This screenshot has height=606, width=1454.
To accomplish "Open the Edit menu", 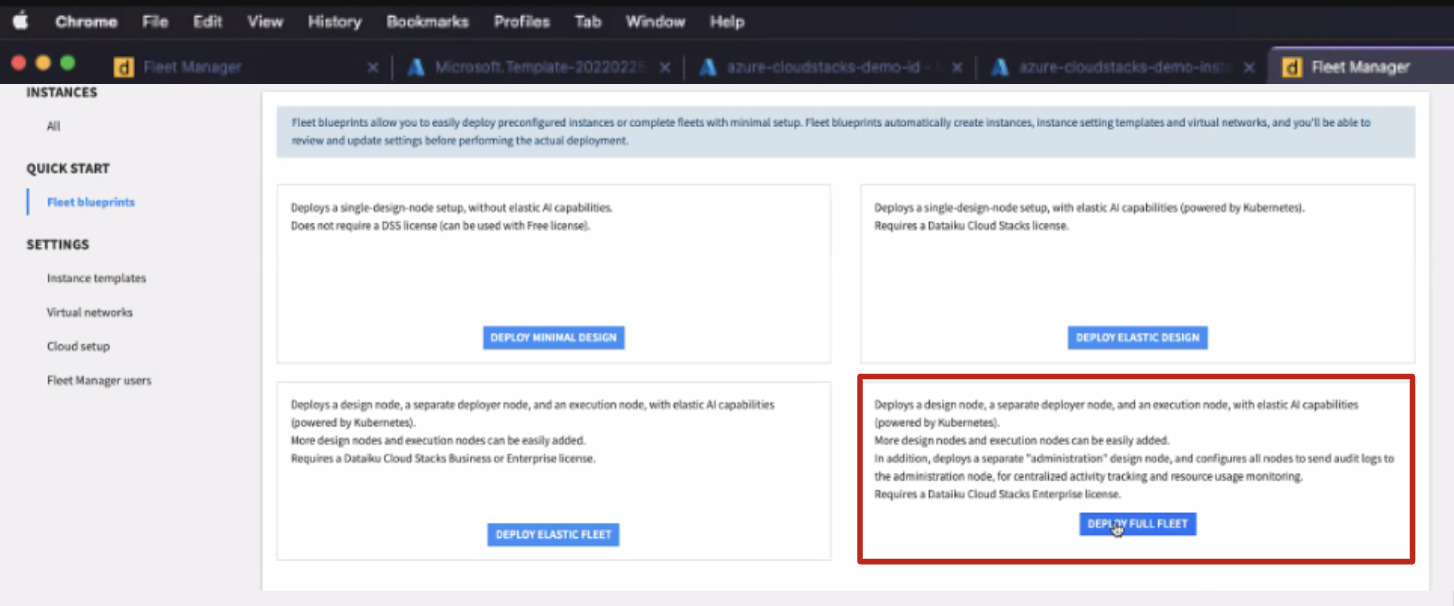I will pos(208,21).
